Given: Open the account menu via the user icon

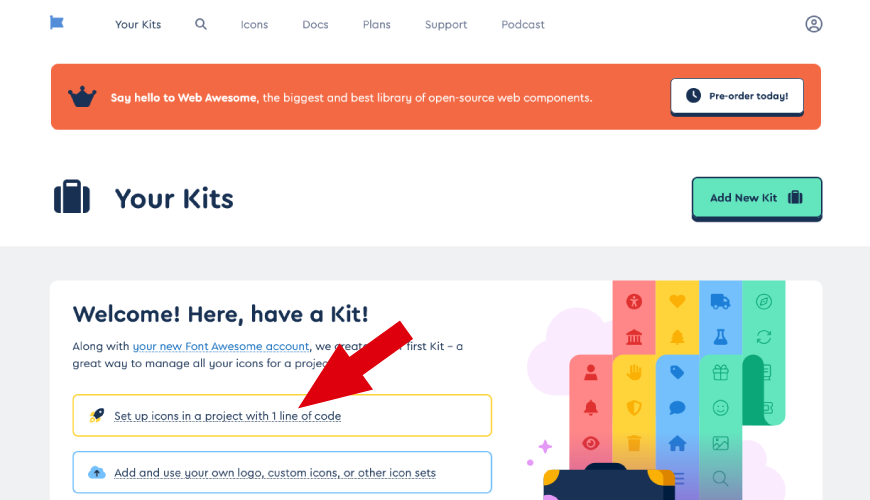Looking at the screenshot, I should pyautogui.click(x=813, y=24).
